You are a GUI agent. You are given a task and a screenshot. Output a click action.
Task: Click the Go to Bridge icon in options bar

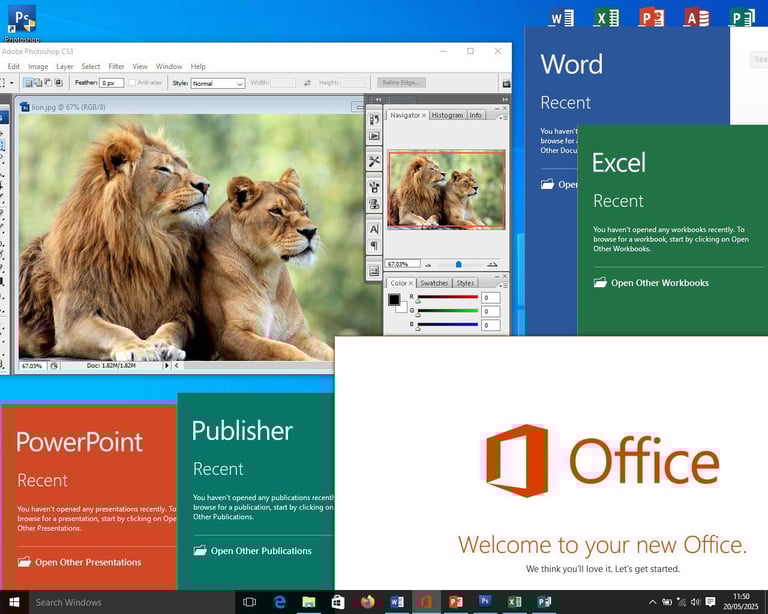coord(506,83)
